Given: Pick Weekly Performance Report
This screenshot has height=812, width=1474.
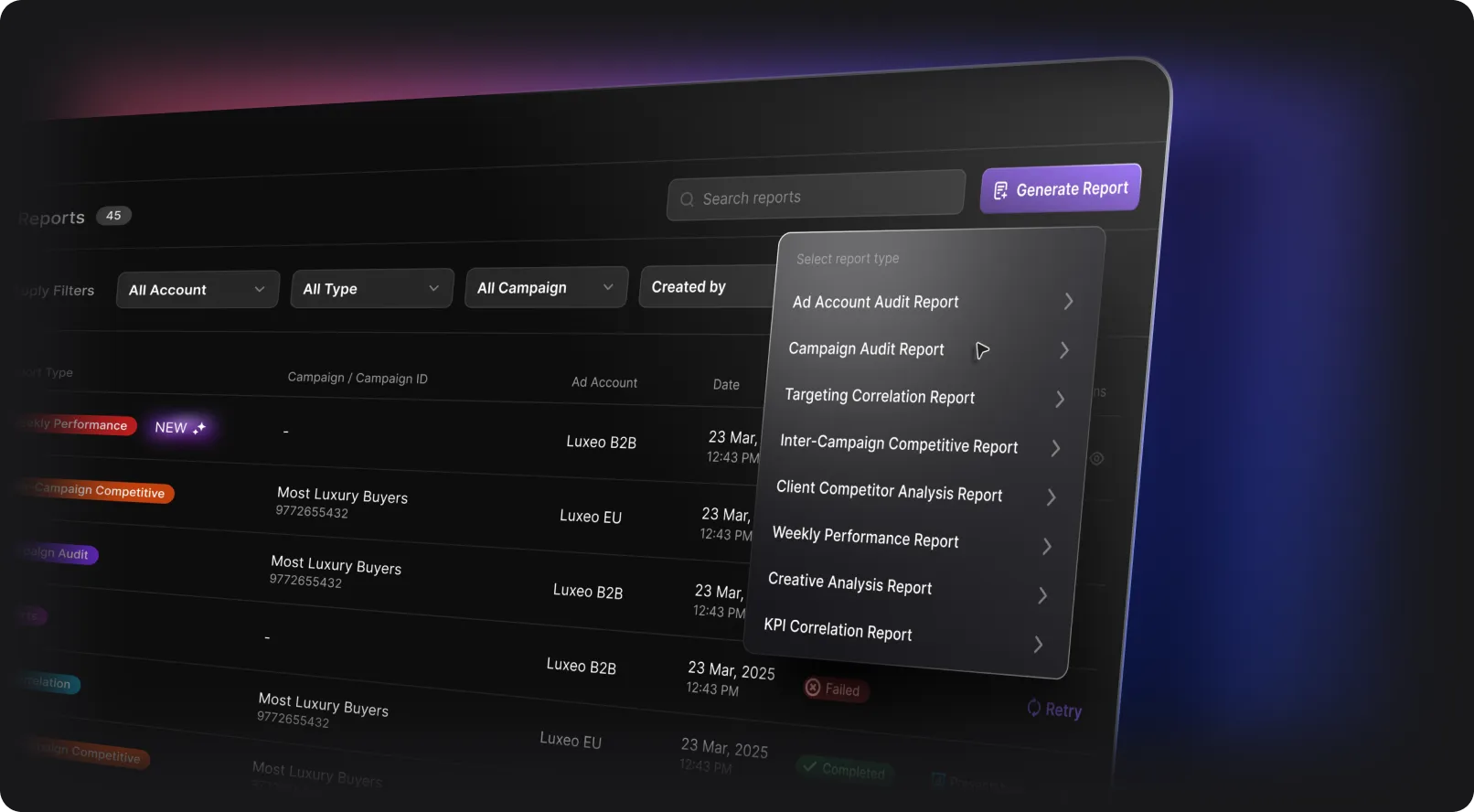Looking at the screenshot, I should coord(865,538).
